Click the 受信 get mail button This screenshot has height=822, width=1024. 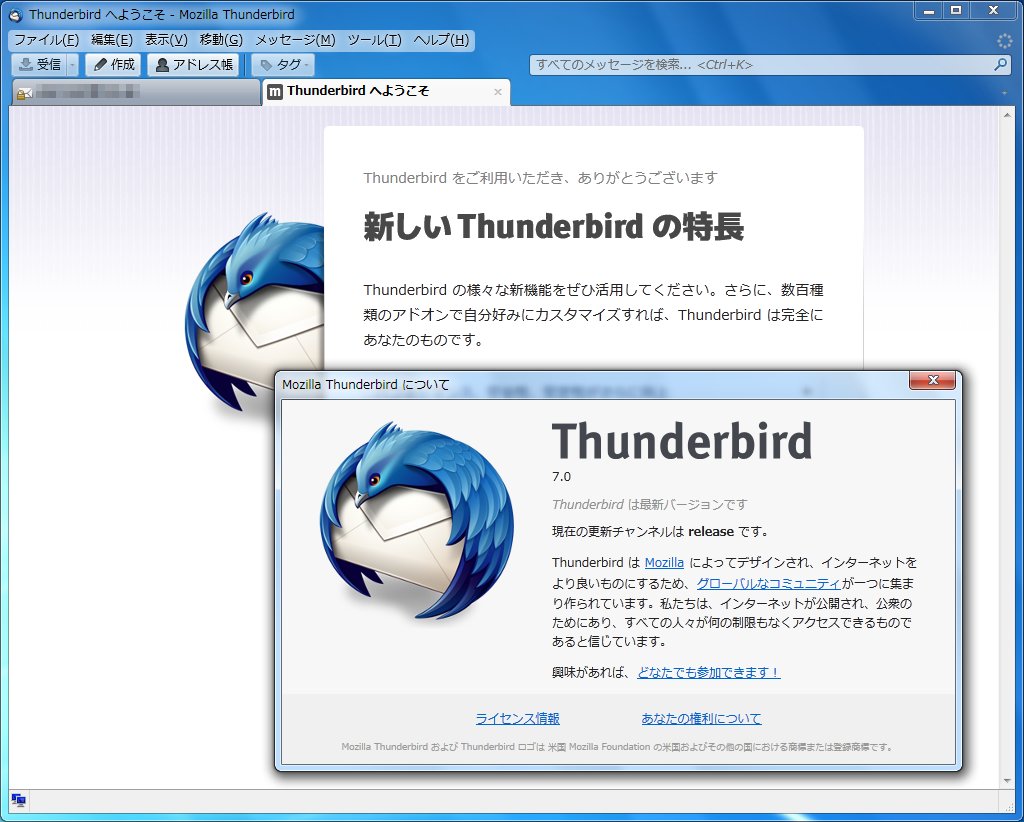pyautogui.click(x=40, y=65)
